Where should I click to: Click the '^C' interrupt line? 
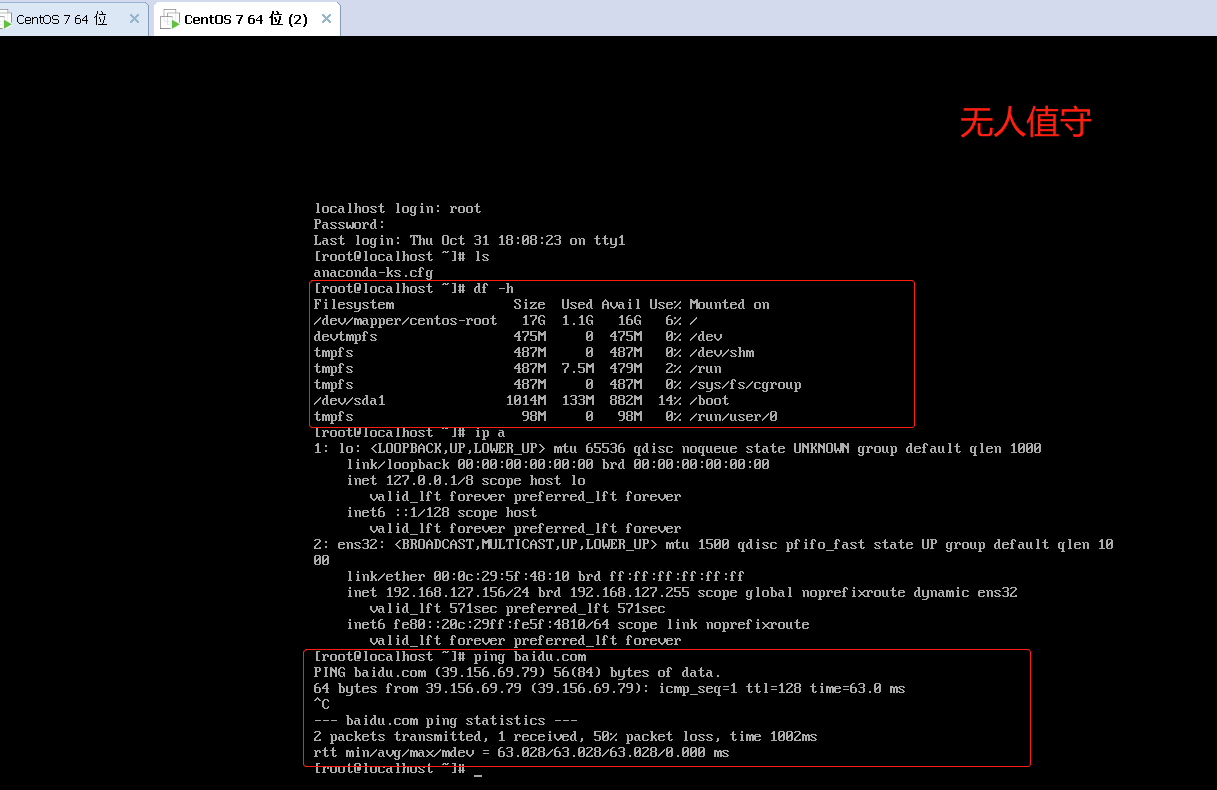[321, 704]
